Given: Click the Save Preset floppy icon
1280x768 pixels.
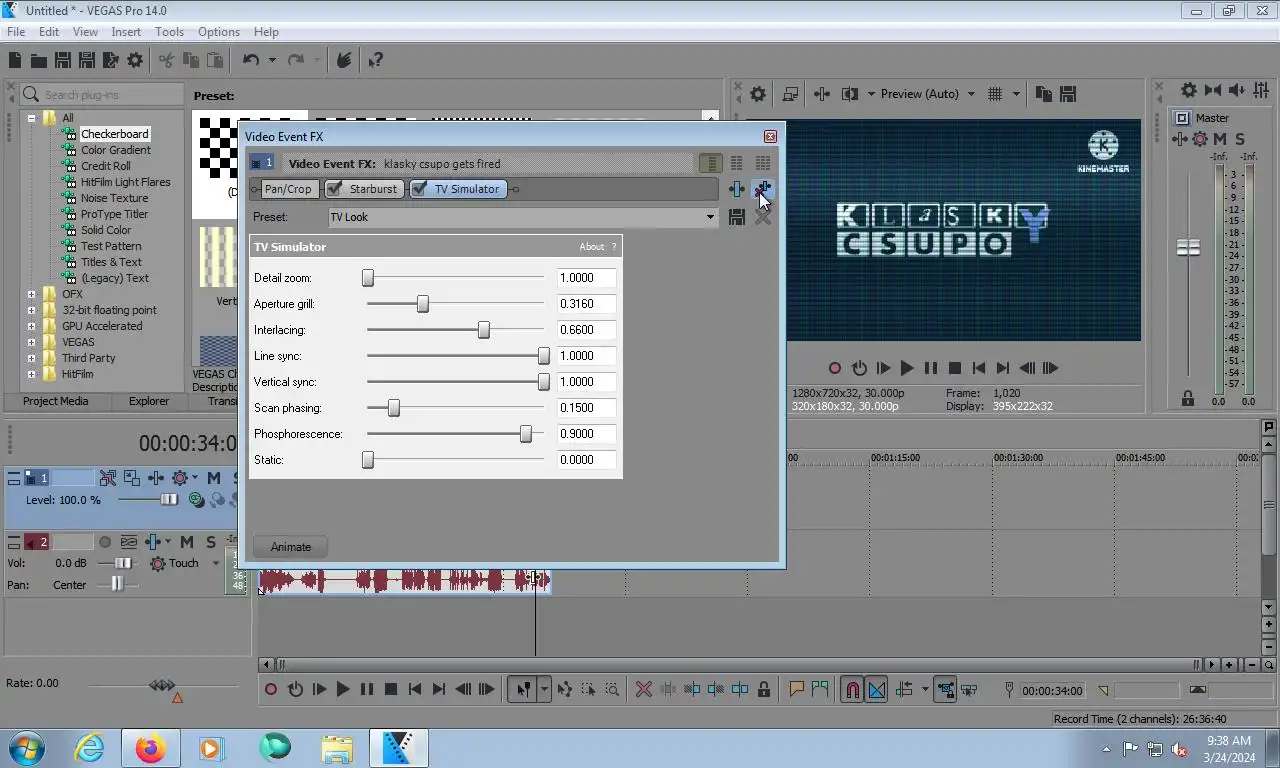Looking at the screenshot, I should (737, 217).
